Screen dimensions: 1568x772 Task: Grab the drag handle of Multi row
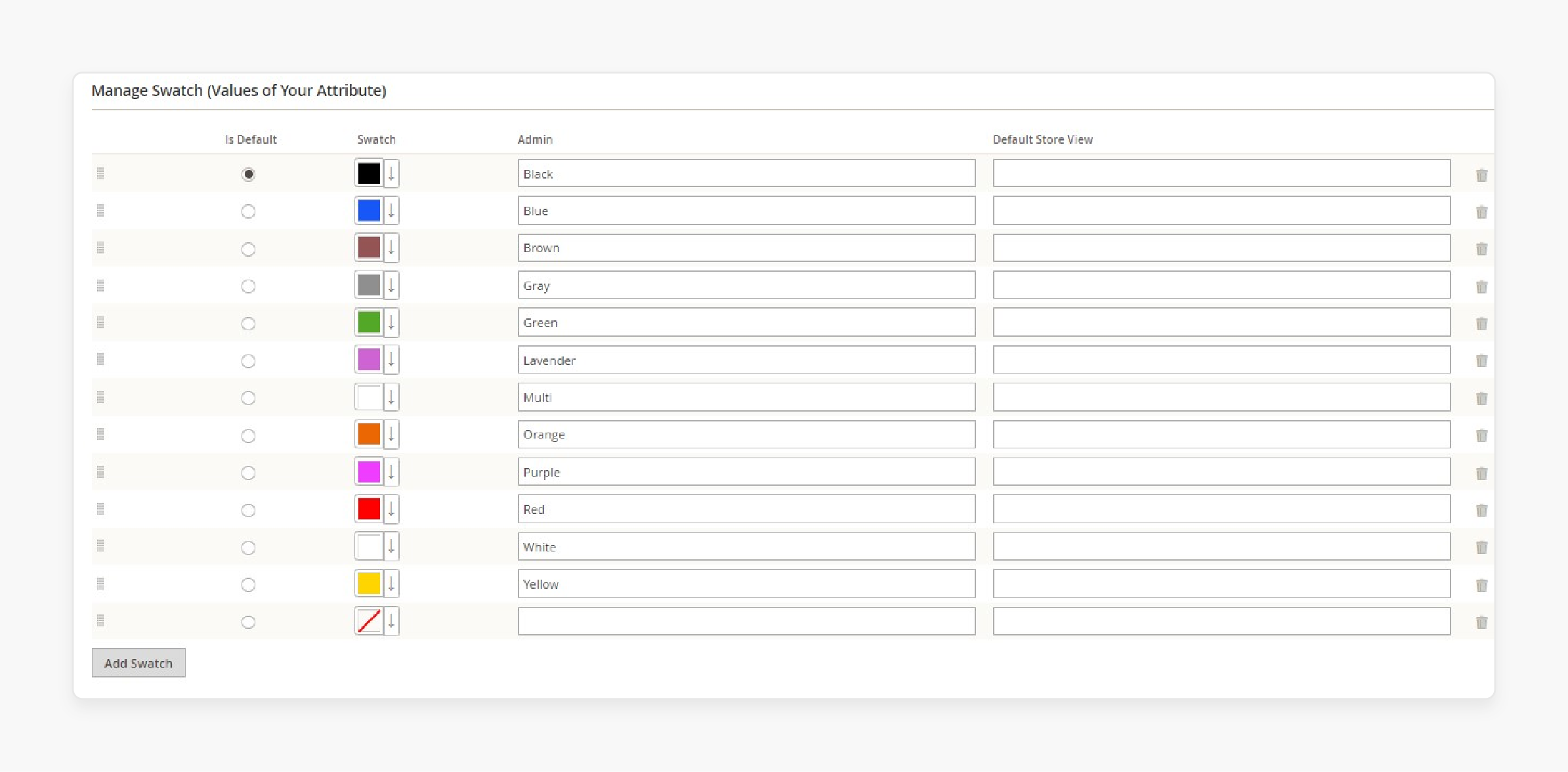pyautogui.click(x=100, y=397)
